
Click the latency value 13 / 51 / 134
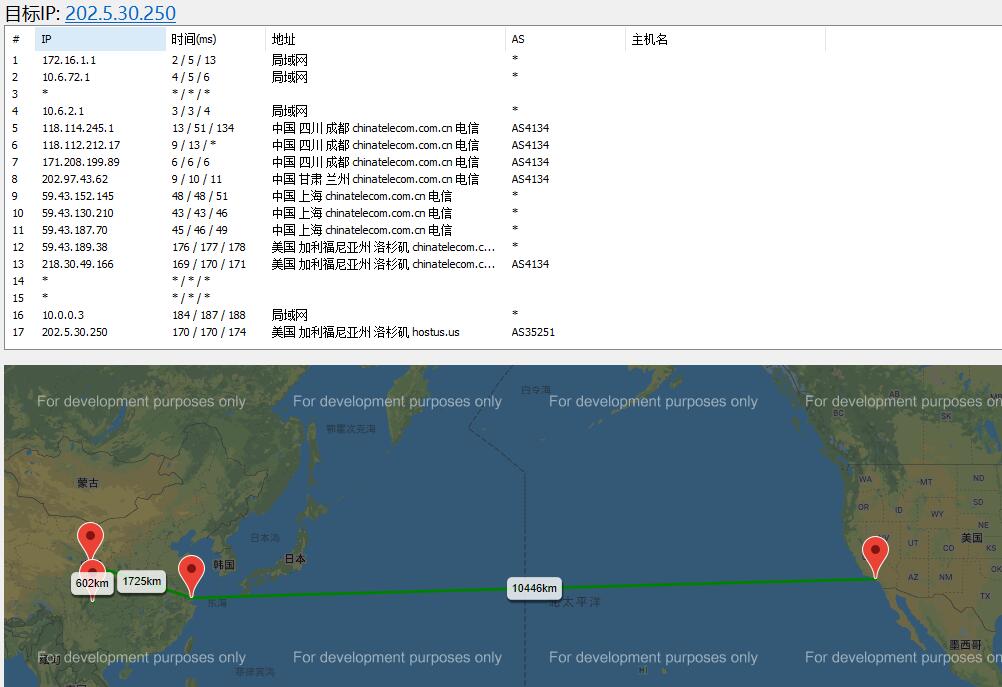coord(203,128)
